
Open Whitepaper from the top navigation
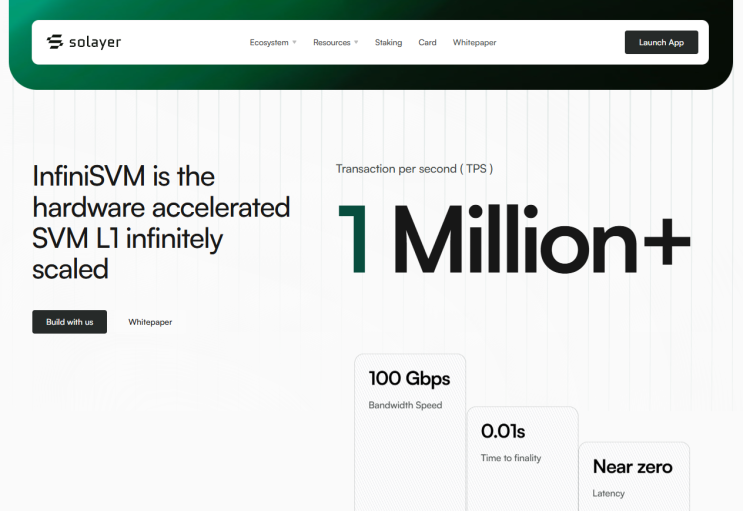(474, 42)
